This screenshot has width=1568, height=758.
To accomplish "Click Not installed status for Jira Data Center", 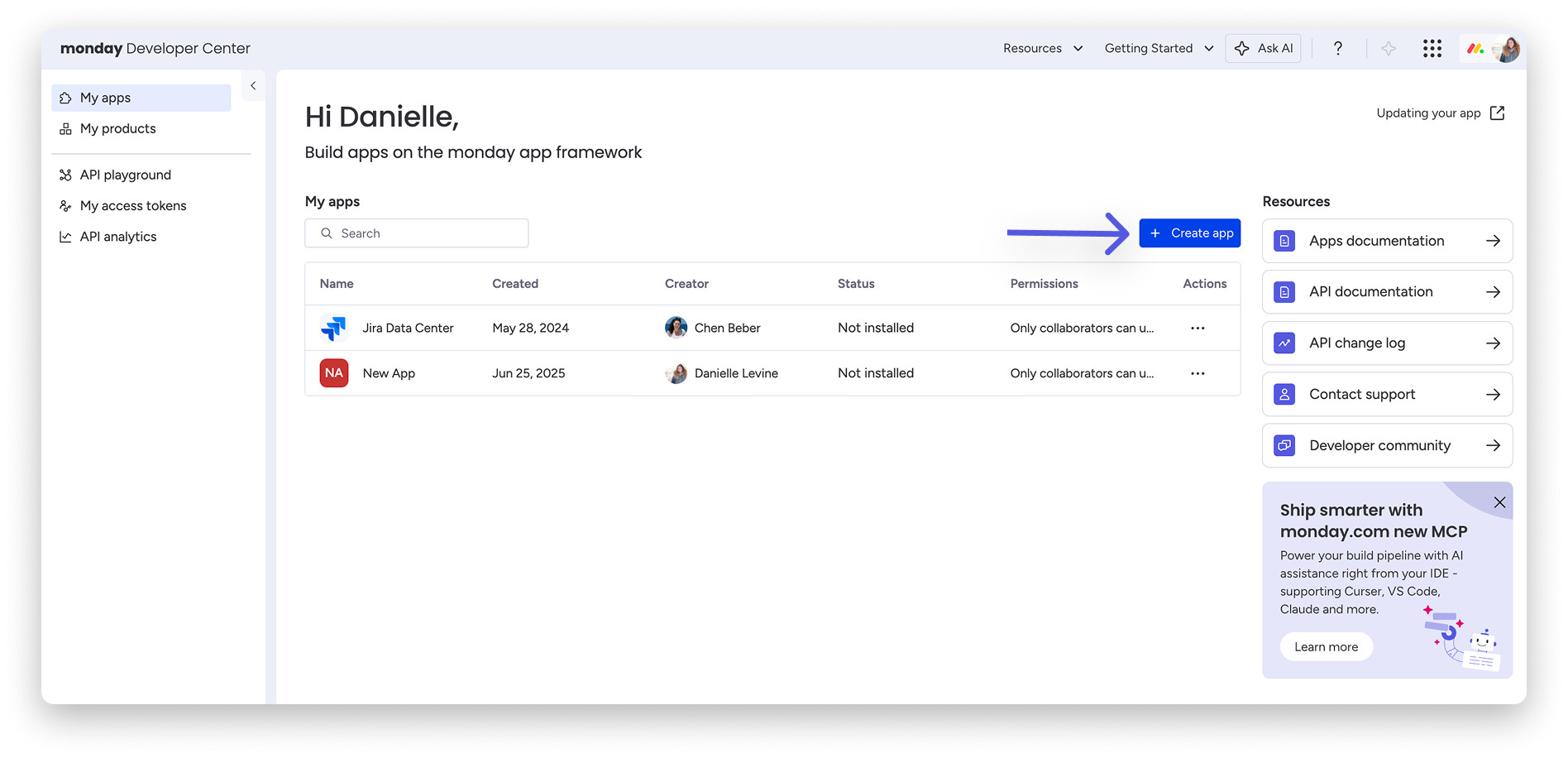I will [x=876, y=329].
